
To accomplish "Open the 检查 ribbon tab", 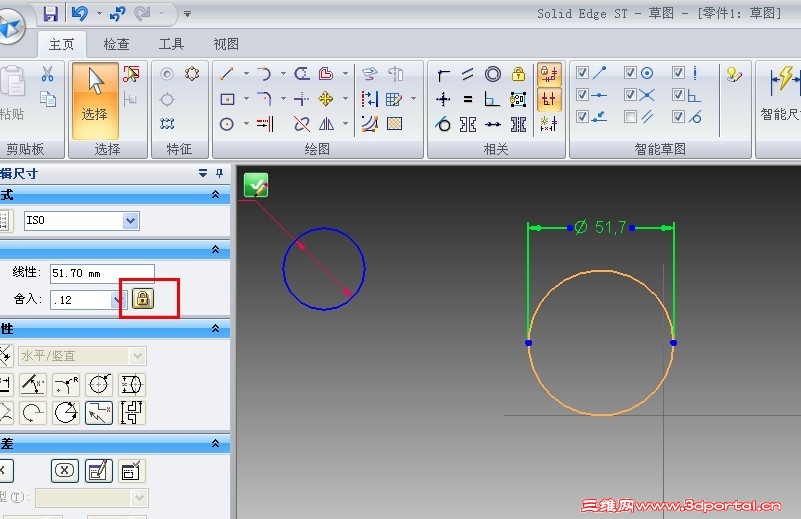I will coord(116,44).
